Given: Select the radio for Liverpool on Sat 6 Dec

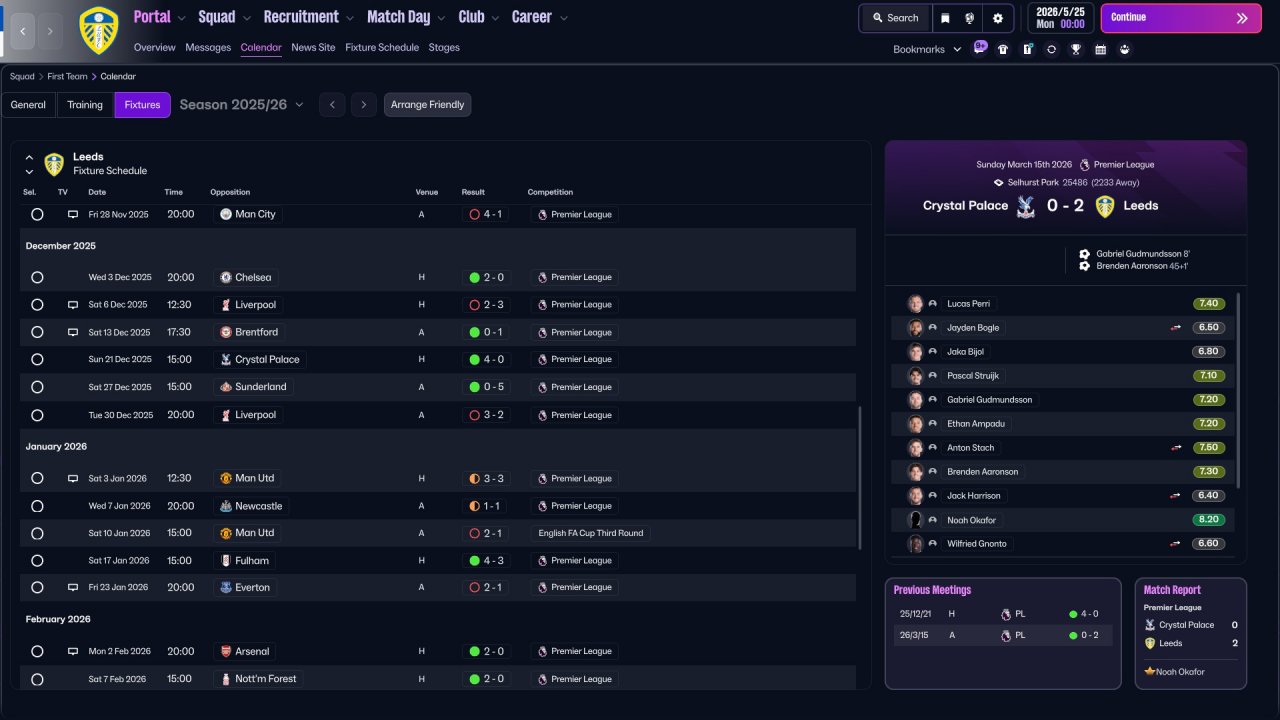Looking at the screenshot, I should pos(37,305).
